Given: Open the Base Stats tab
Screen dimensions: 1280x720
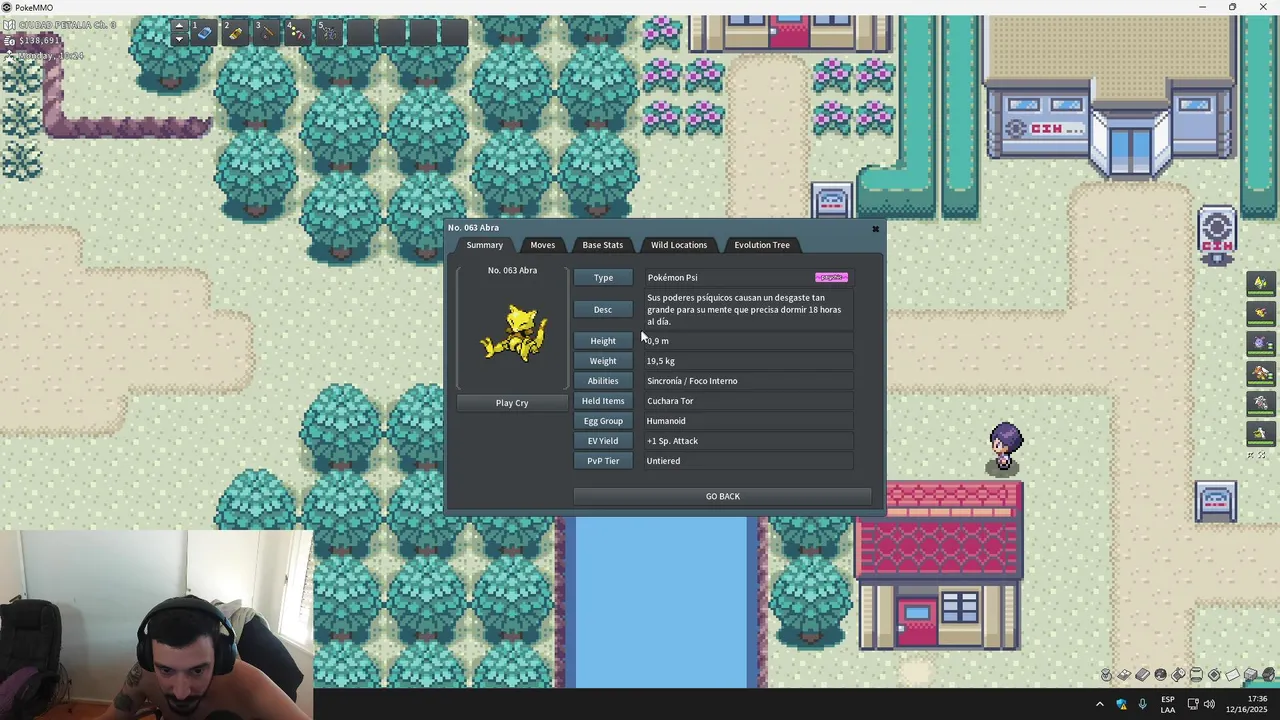Looking at the screenshot, I should pyautogui.click(x=603, y=245).
